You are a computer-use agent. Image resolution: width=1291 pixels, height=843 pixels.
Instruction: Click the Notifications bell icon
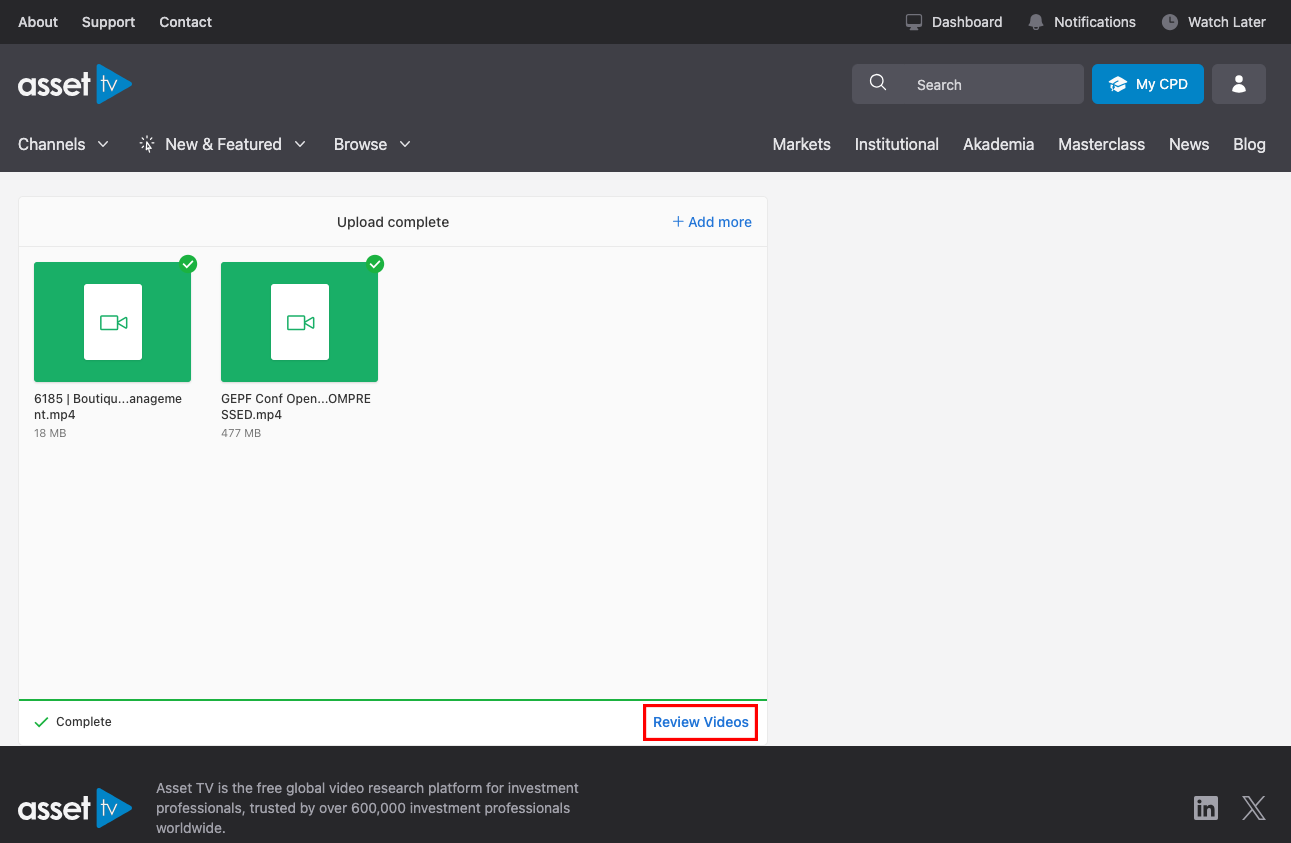1036,22
